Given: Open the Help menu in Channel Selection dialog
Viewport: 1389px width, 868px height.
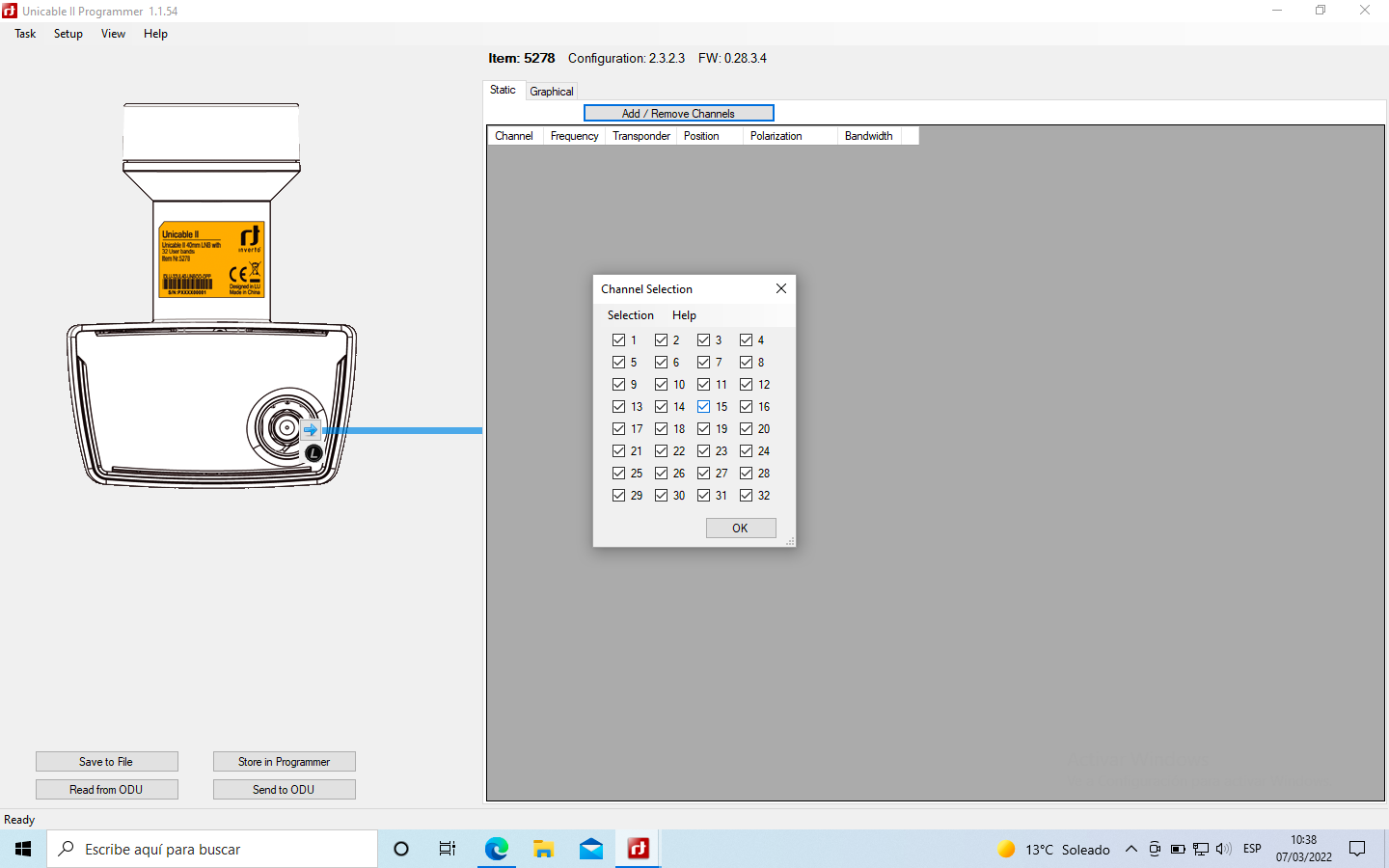Looking at the screenshot, I should pos(684,315).
